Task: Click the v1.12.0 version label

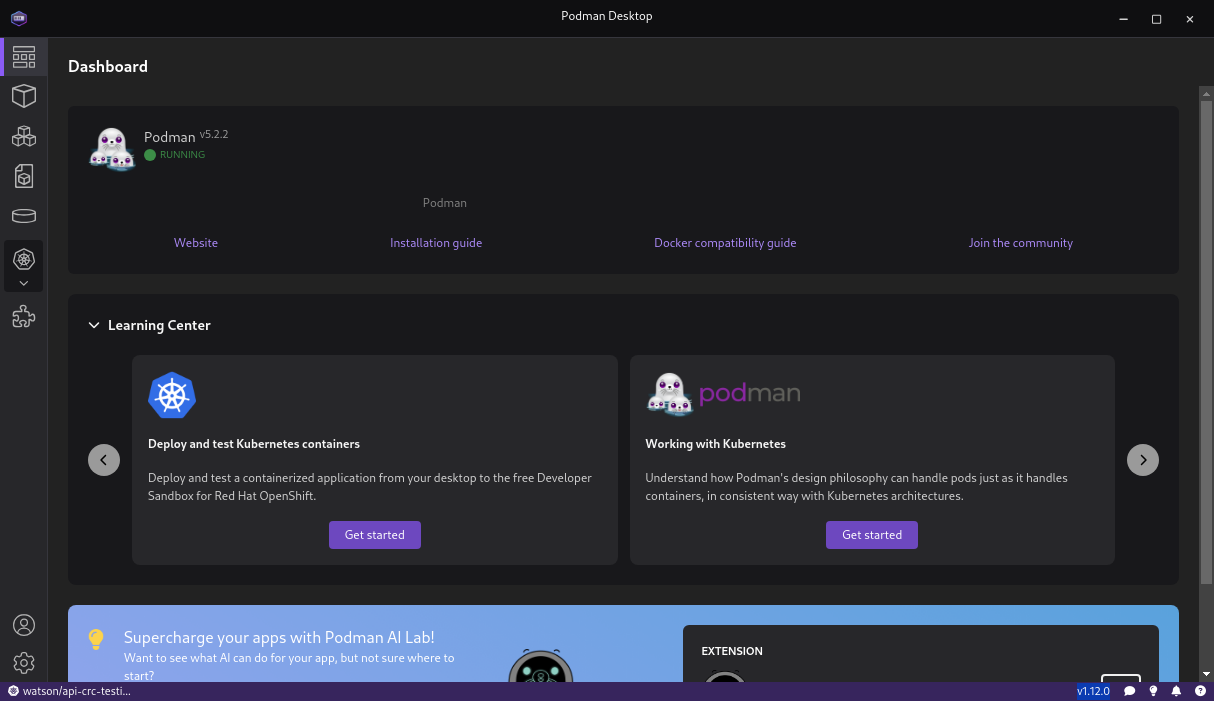Action: click(x=1093, y=691)
